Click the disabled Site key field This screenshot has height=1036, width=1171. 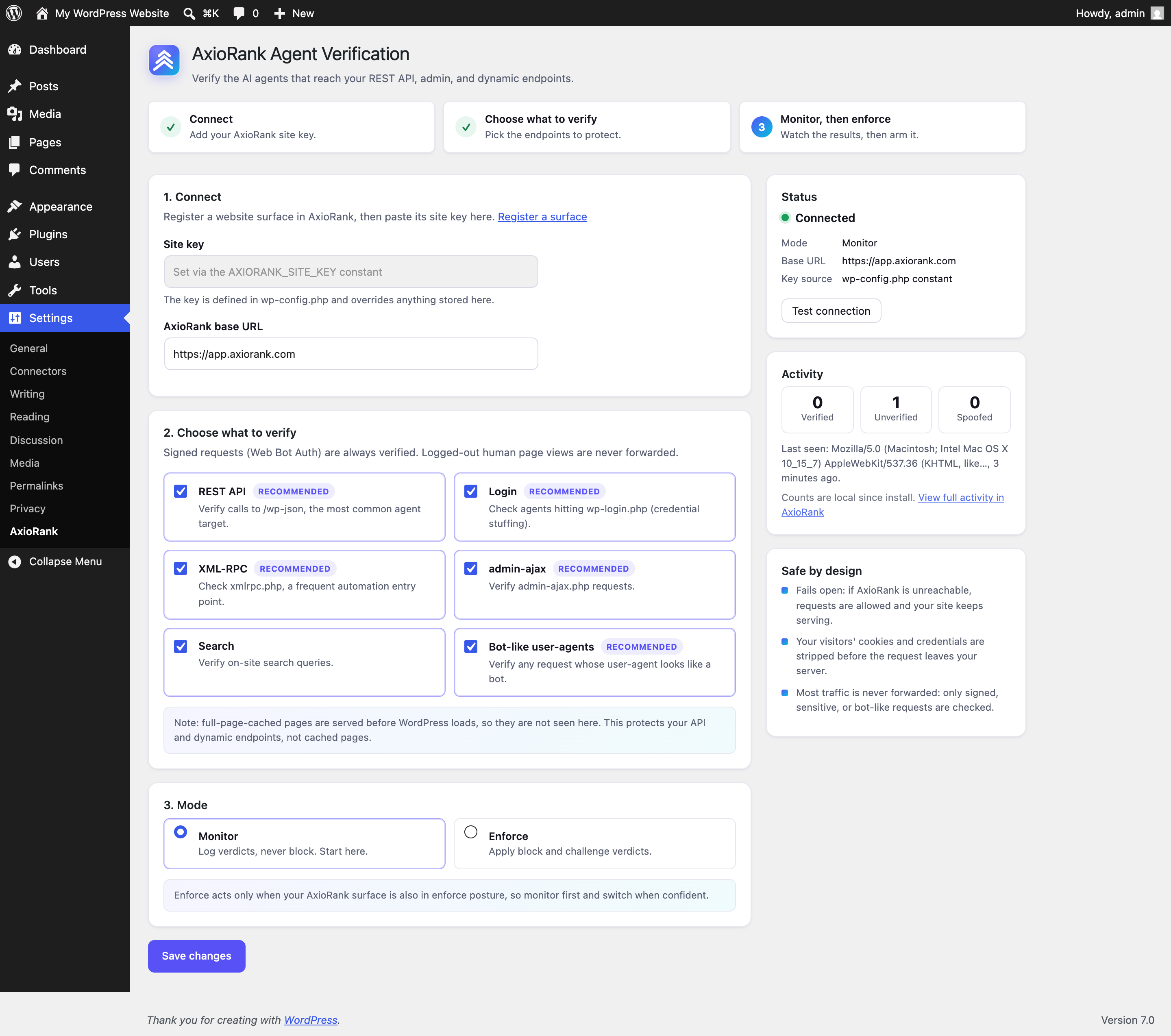pos(351,272)
